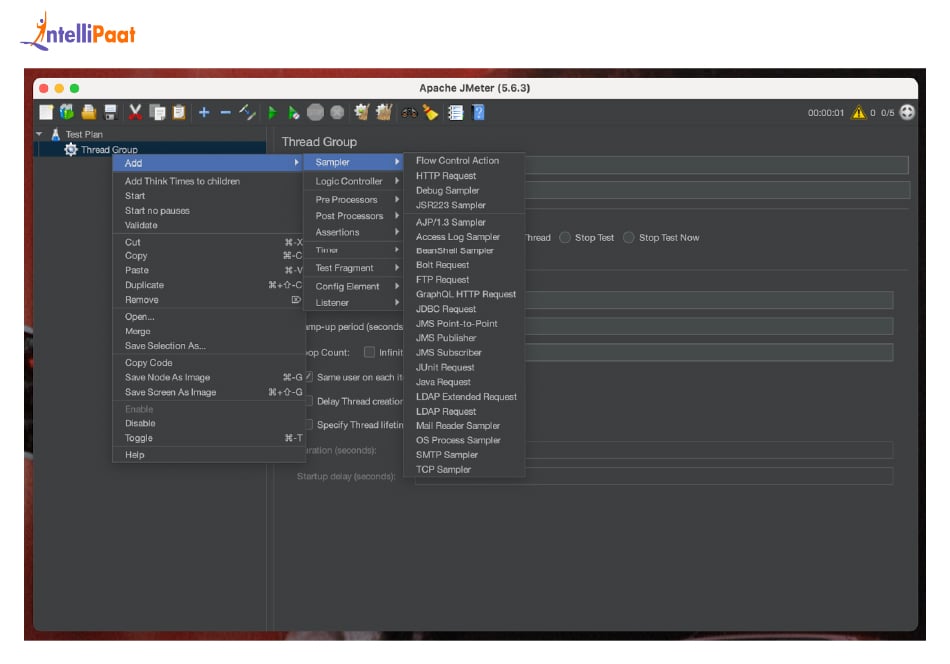Click the Paste clipboard icon
Viewport: 950px width, 664px height.
(179, 112)
